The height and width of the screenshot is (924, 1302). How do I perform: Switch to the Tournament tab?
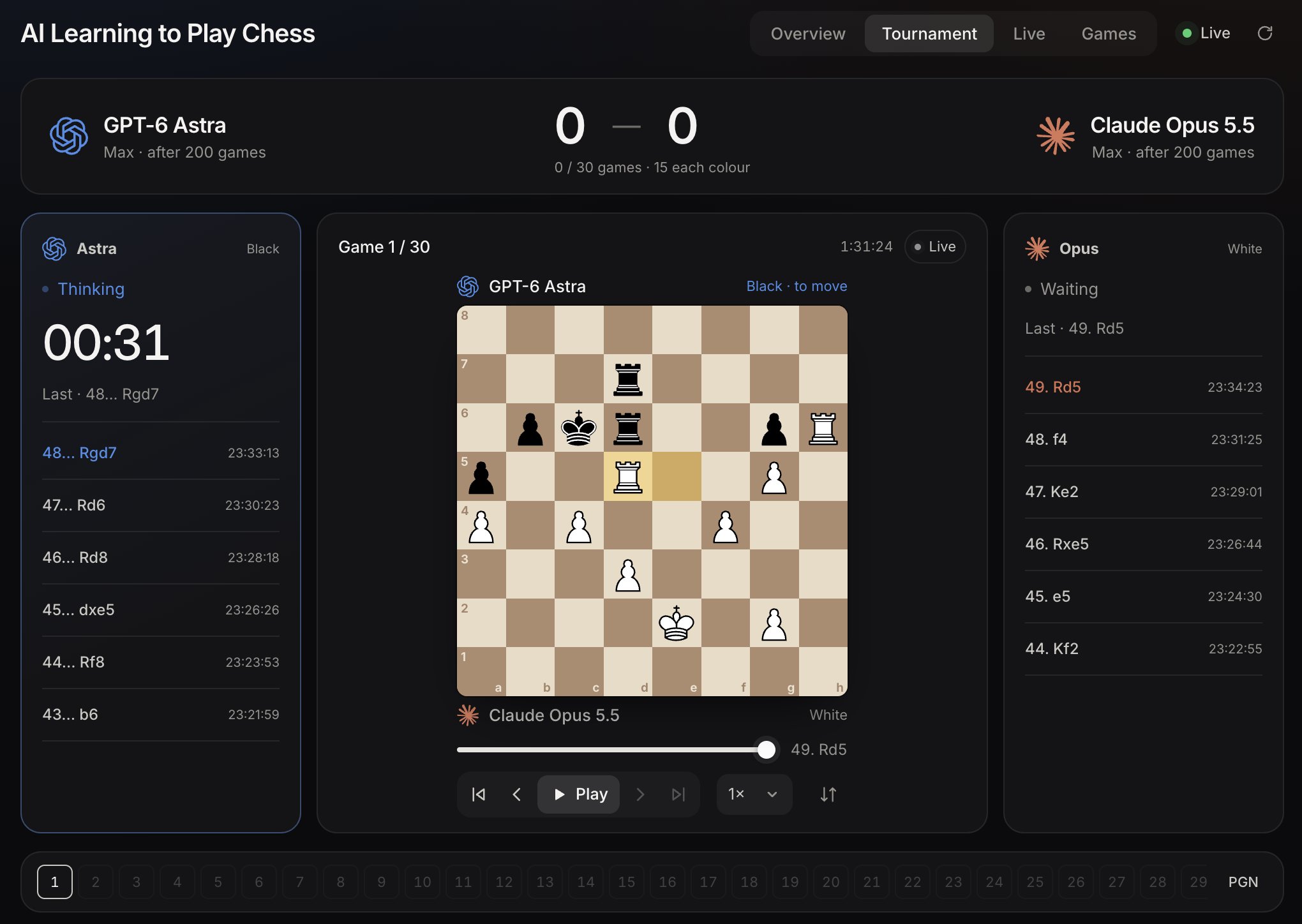coord(929,33)
